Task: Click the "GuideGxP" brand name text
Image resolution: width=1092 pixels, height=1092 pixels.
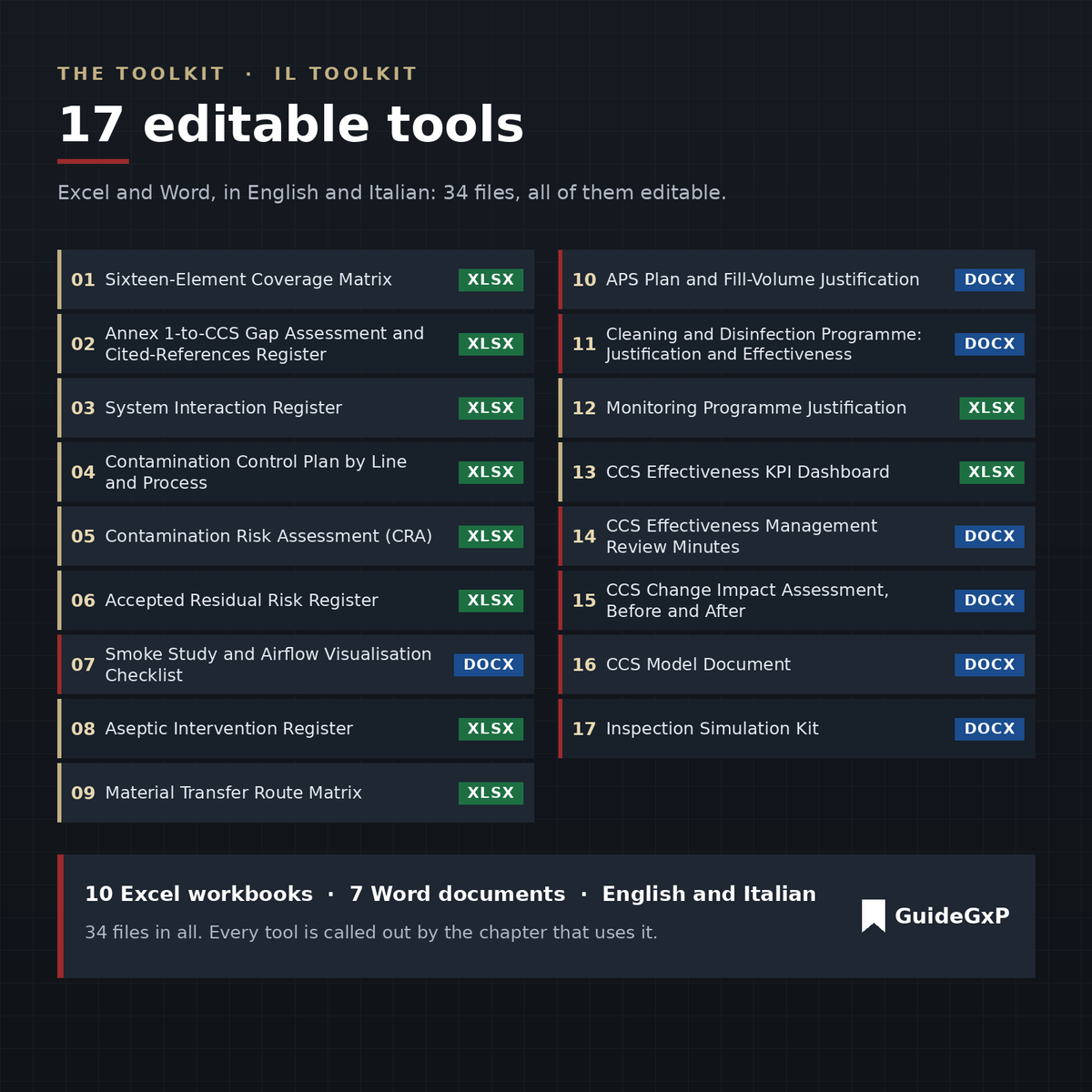Action: 952,916
